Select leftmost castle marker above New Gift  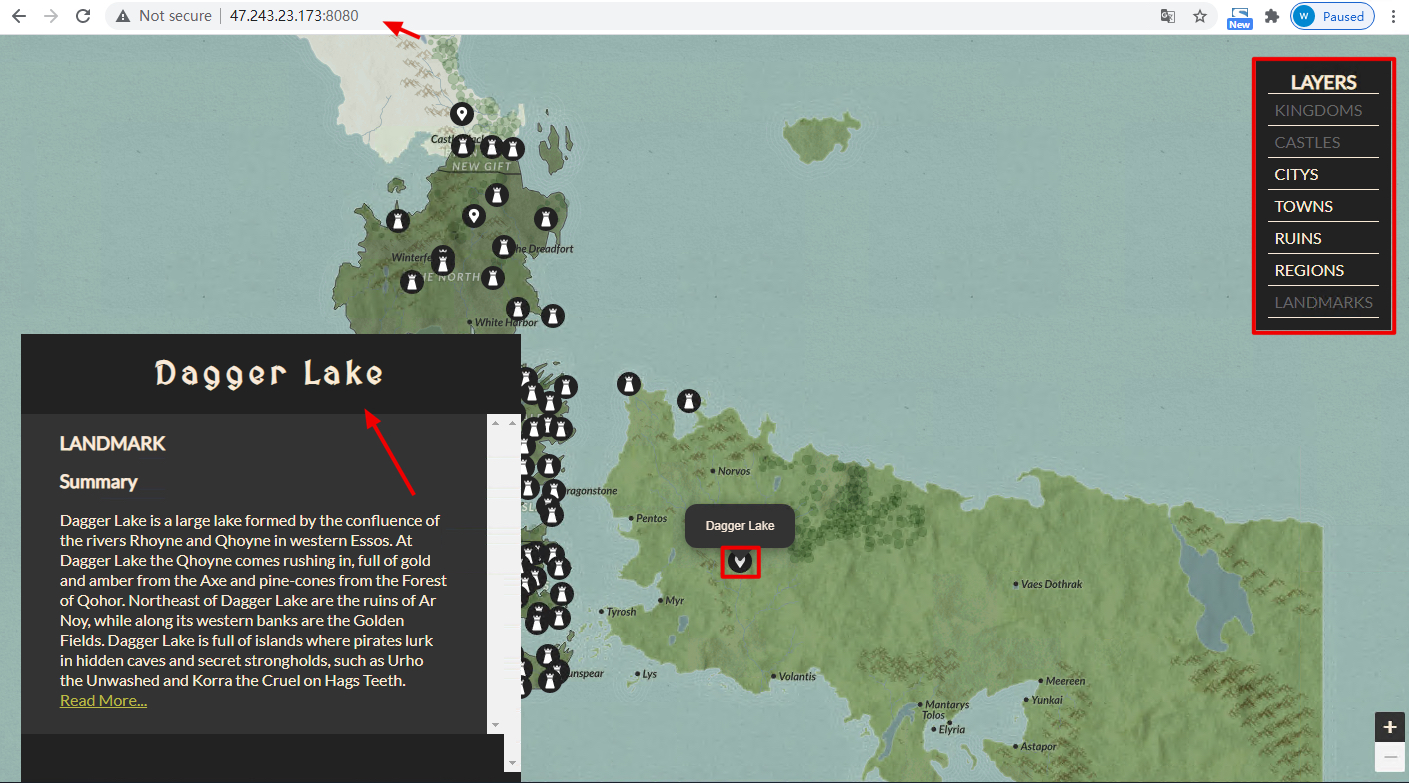click(x=462, y=147)
